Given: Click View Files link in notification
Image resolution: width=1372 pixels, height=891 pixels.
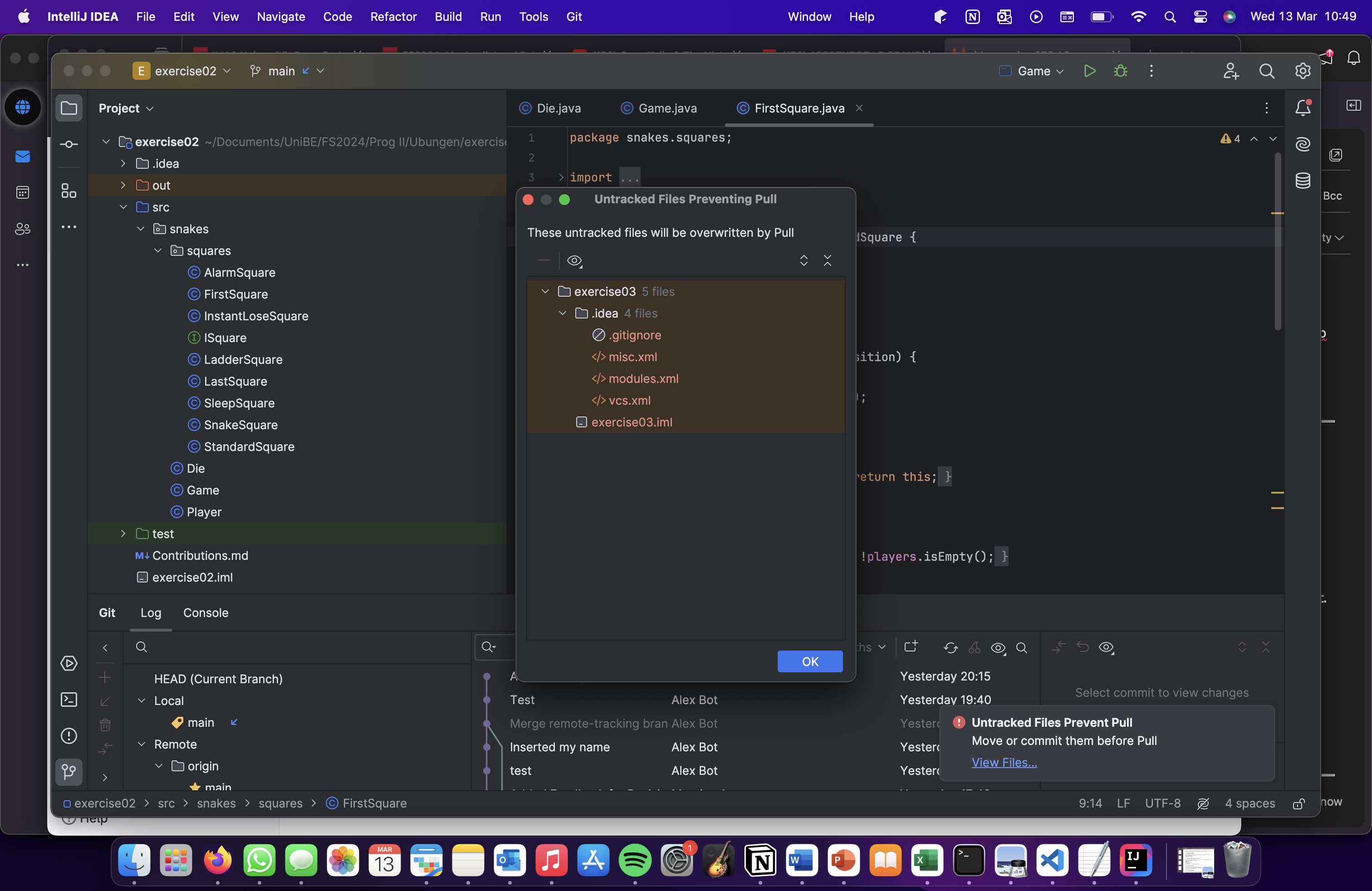Looking at the screenshot, I should click(x=1004, y=763).
